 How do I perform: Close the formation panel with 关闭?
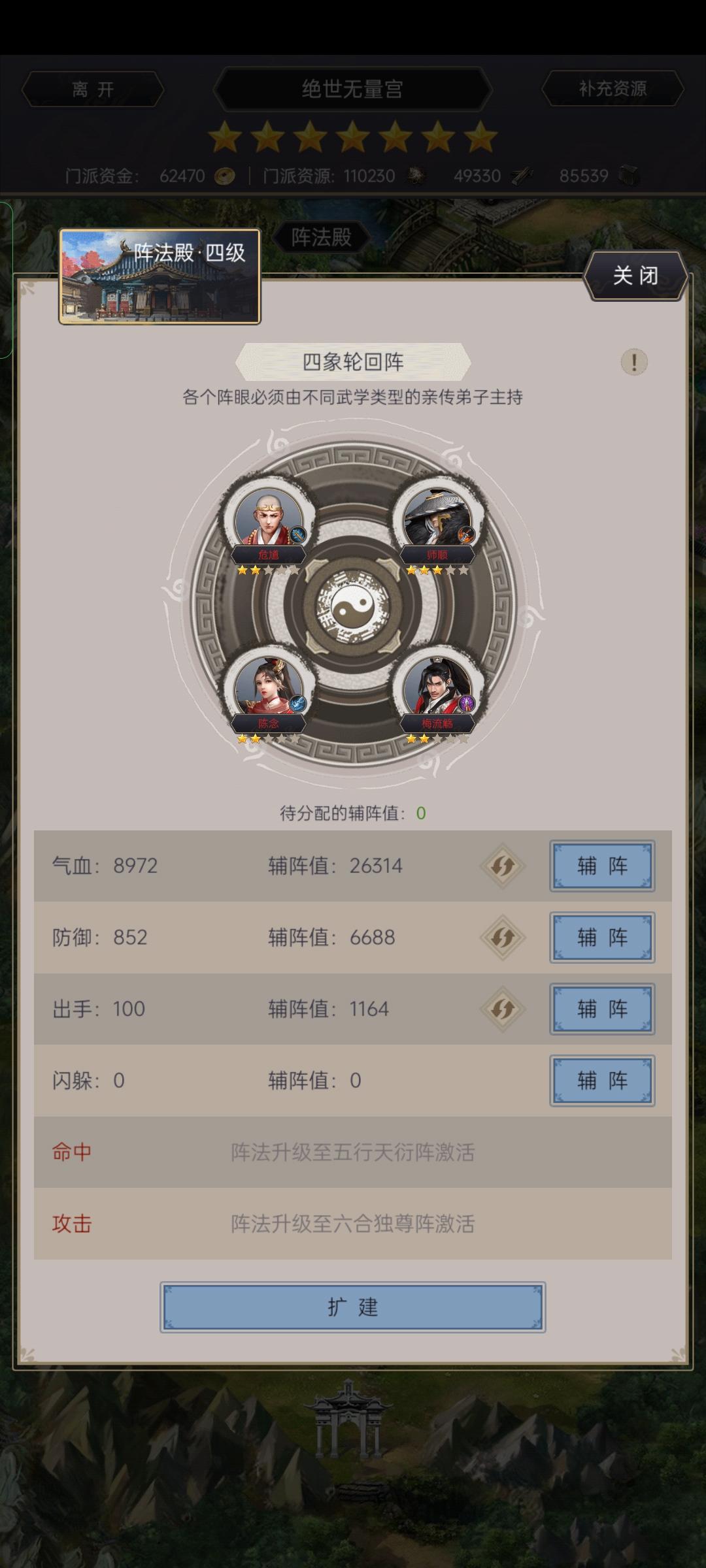[x=635, y=276]
